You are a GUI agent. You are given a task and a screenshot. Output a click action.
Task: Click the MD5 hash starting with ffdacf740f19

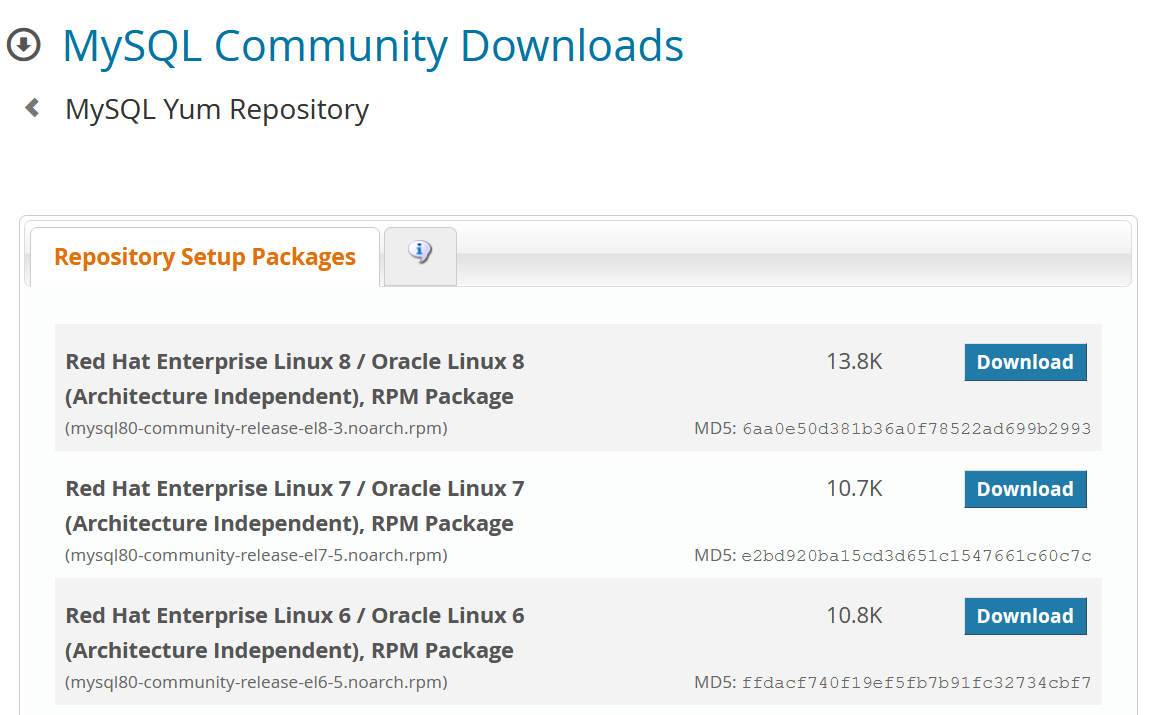pyautogui.click(x=916, y=683)
